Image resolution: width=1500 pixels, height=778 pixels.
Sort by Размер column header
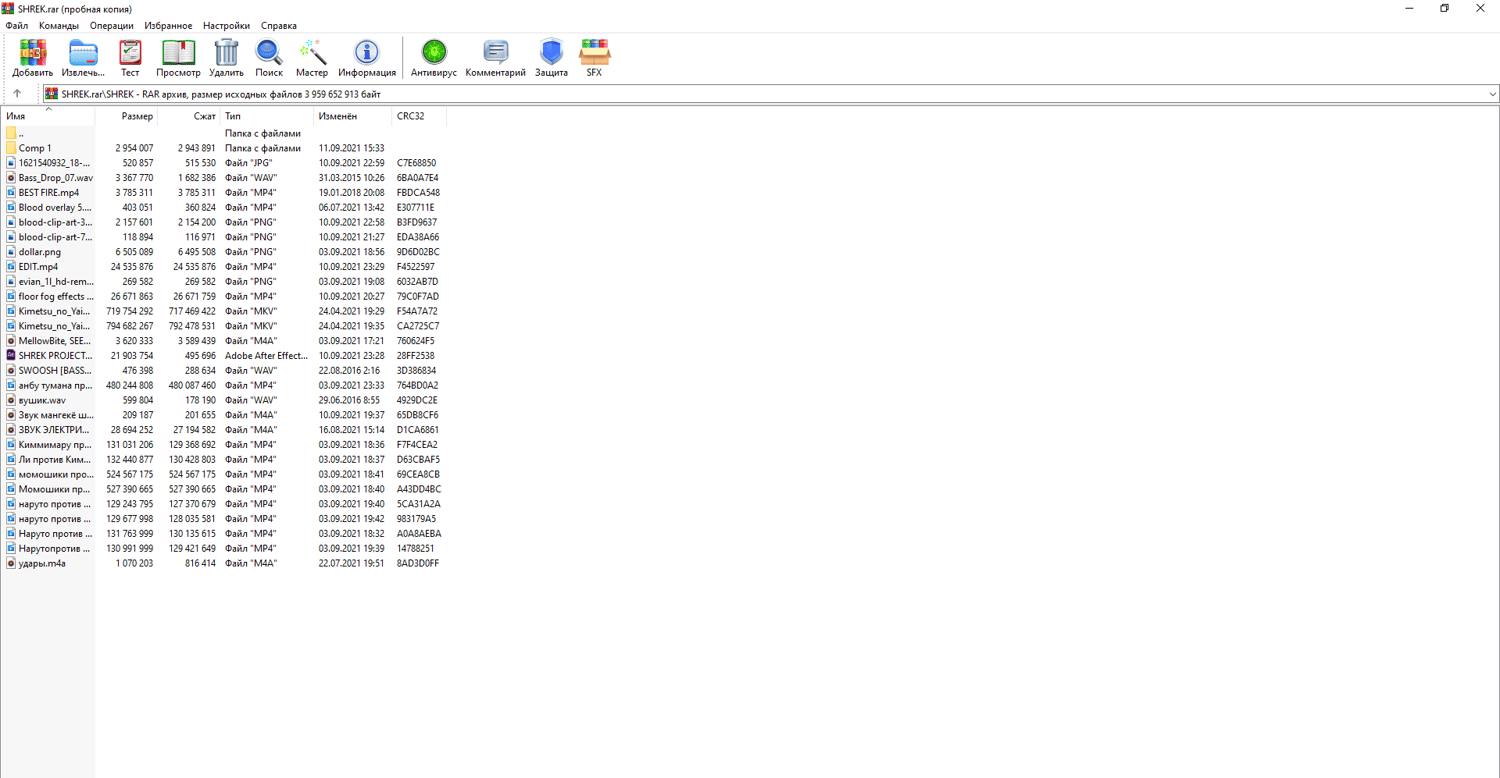[126, 116]
